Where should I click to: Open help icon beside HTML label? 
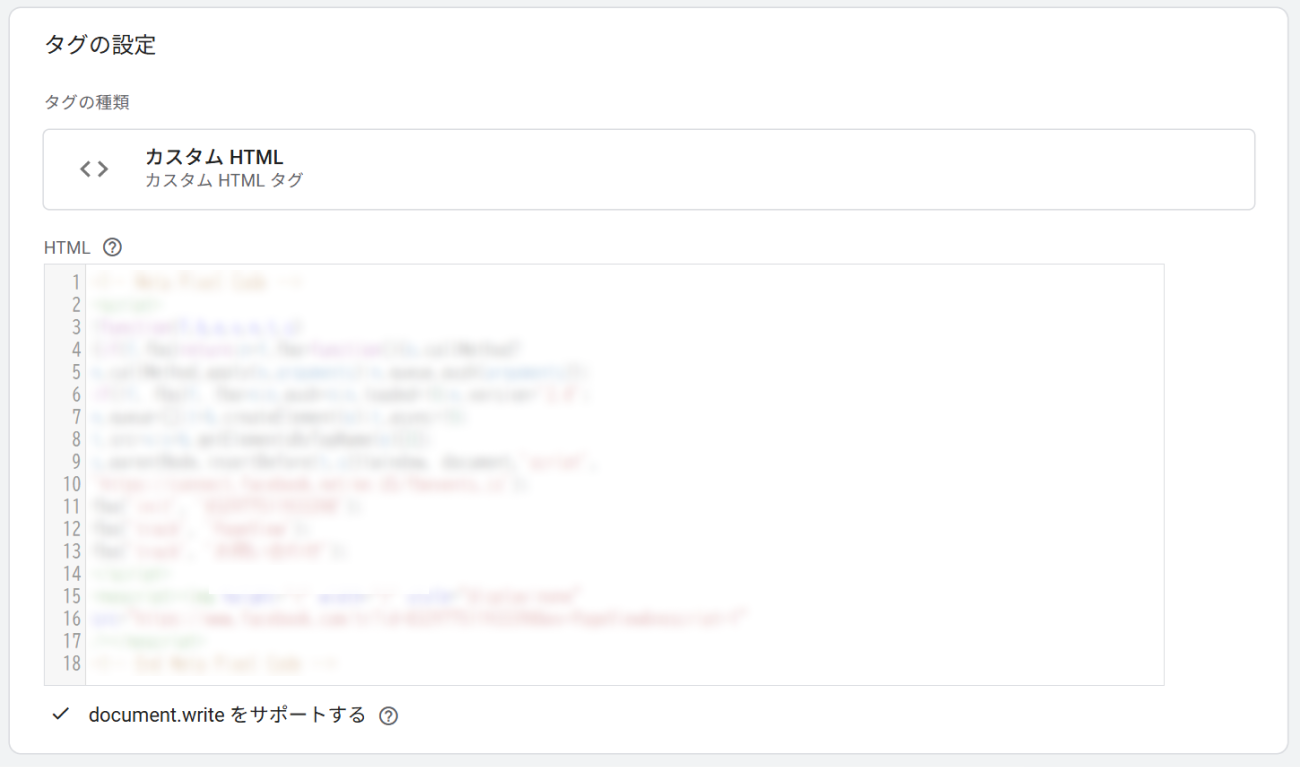pyautogui.click(x=113, y=247)
